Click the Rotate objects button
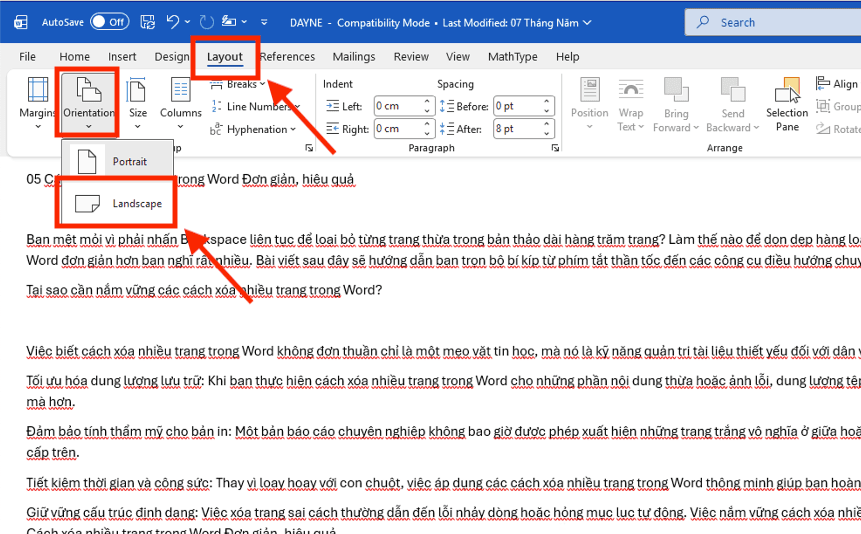This screenshot has height=534, width=861. 837,129
